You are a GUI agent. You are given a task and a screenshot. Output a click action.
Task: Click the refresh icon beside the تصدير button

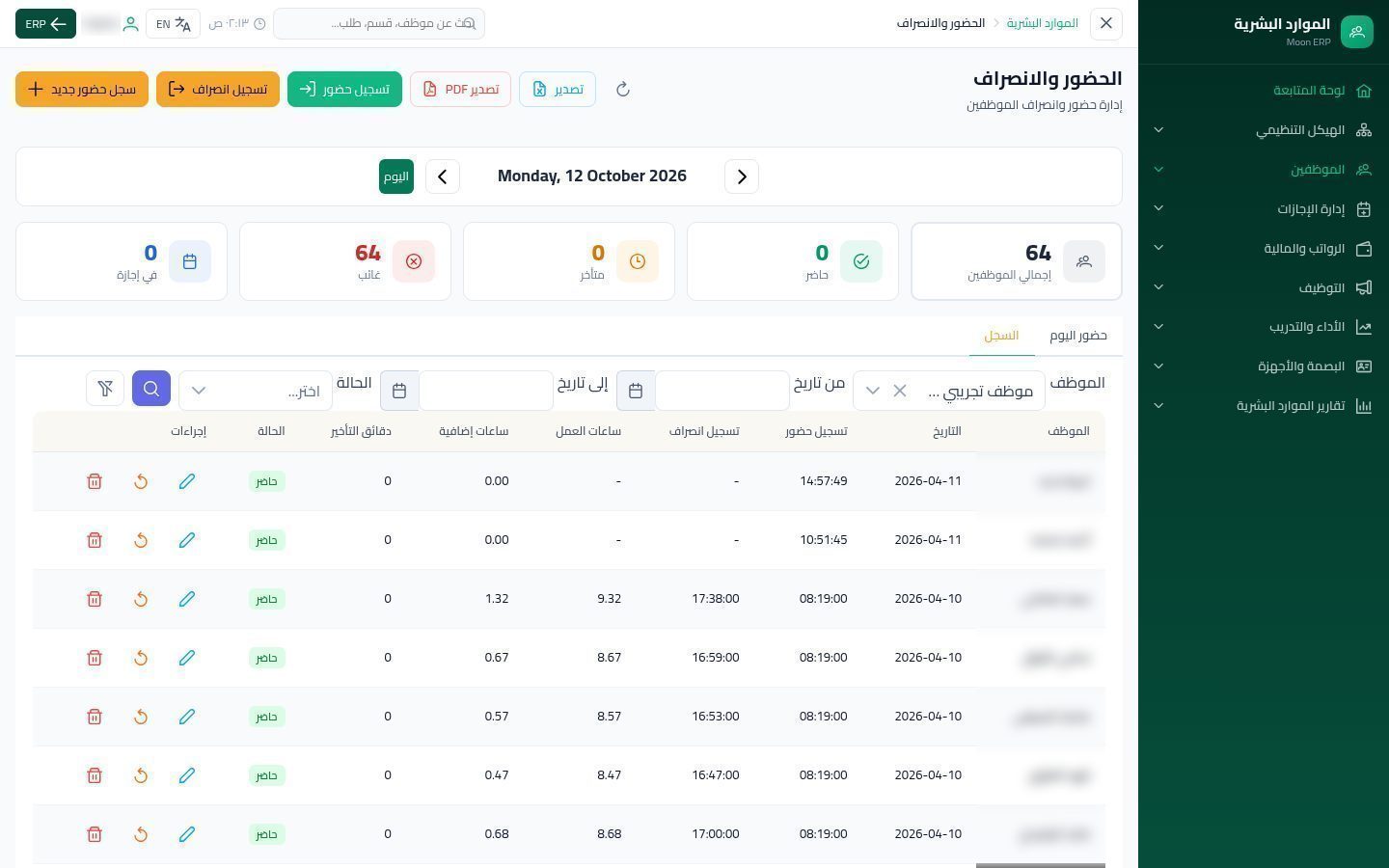click(623, 90)
